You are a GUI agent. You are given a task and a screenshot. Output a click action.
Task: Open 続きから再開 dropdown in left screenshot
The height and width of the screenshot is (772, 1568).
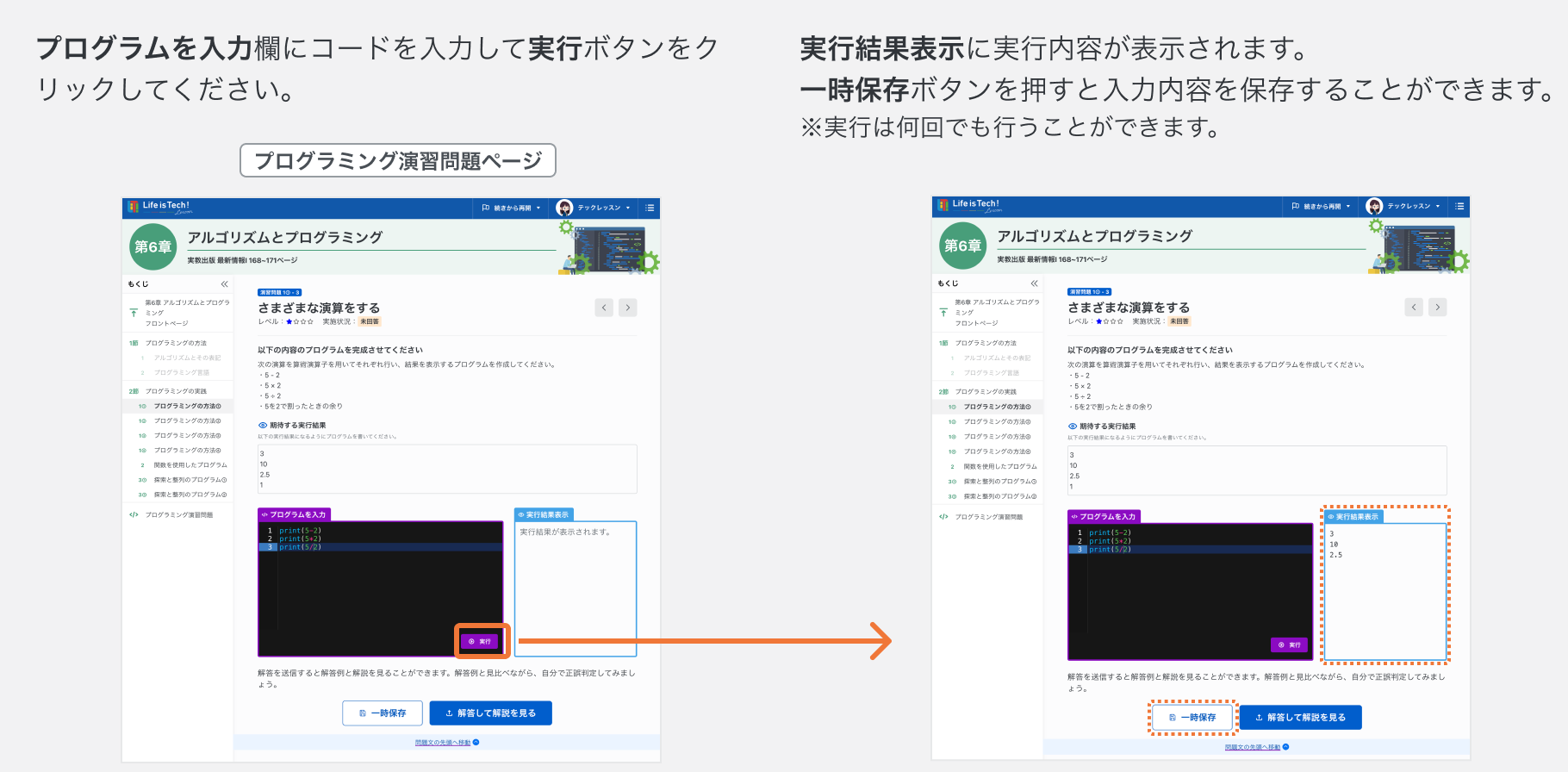pos(511,208)
